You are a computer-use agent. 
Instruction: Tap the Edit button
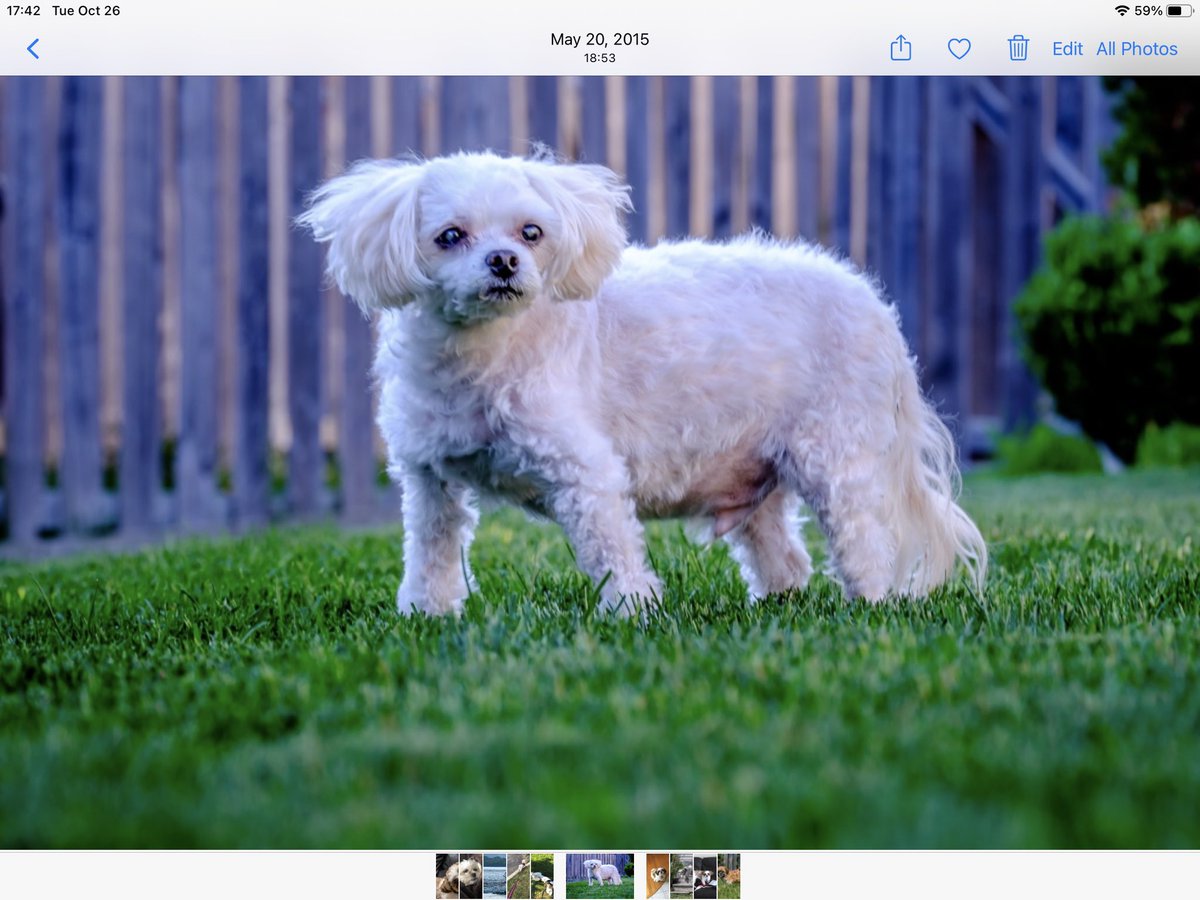(1067, 48)
